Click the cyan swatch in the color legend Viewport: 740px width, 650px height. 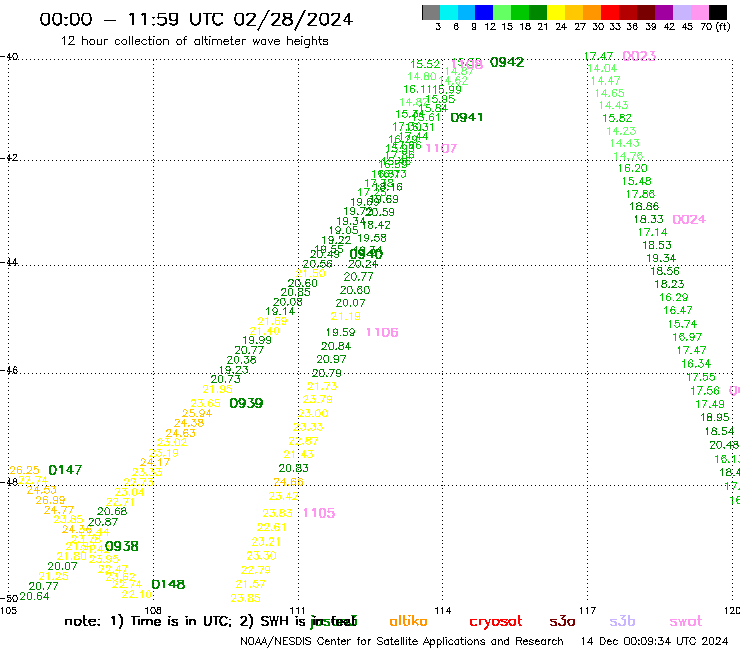coord(449,12)
